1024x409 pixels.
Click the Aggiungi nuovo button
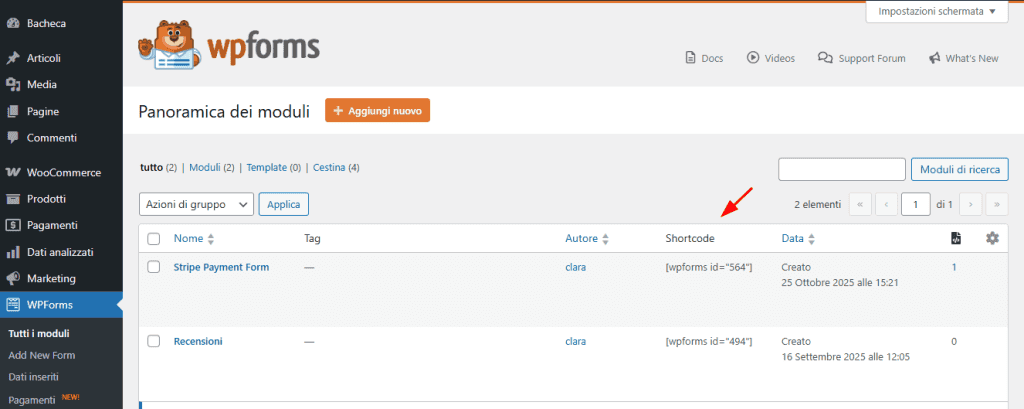pos(377,110)
